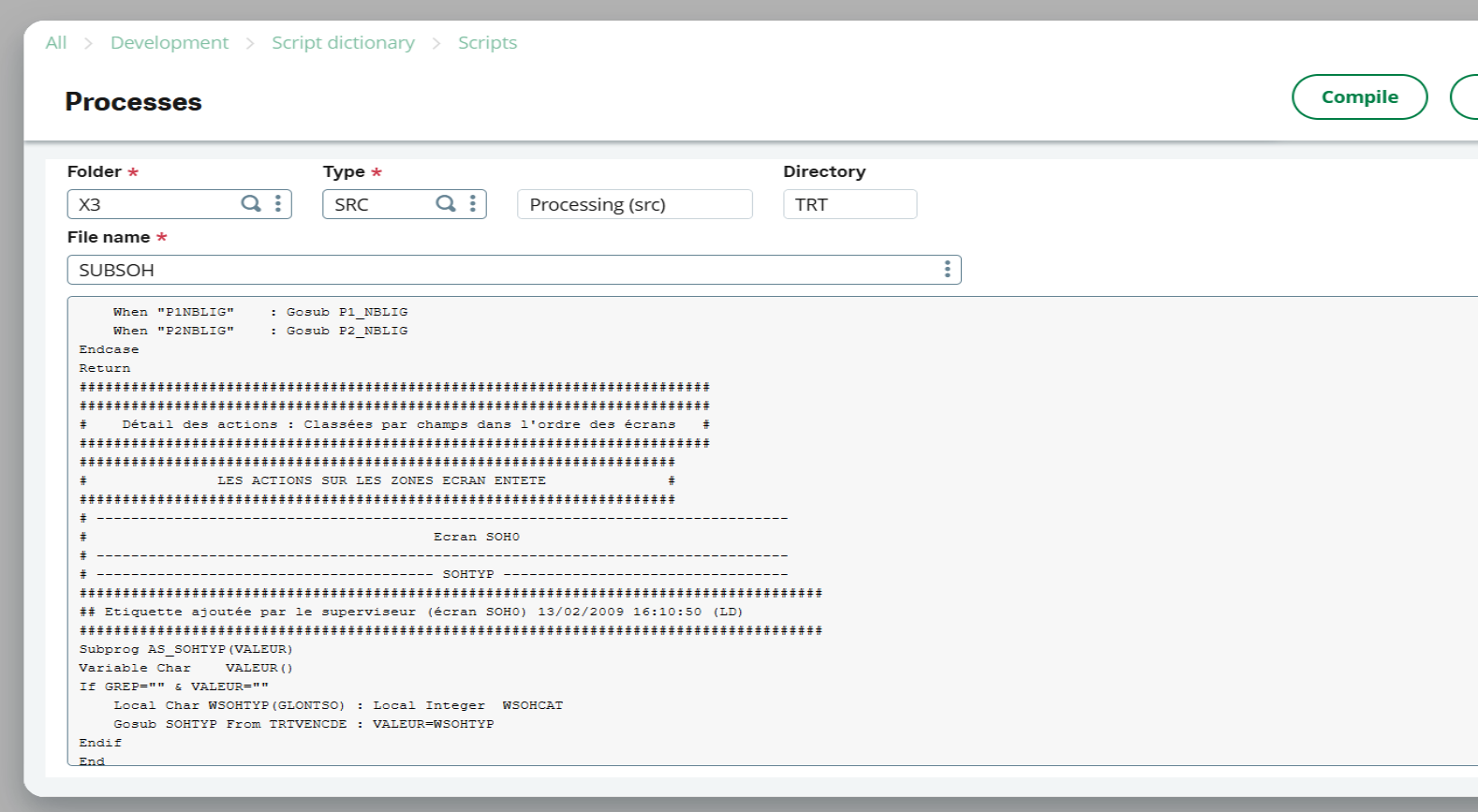Navigate to the Development breadcrumb
The height and width of the screenshot is (812, 1478).
[169, 43]
